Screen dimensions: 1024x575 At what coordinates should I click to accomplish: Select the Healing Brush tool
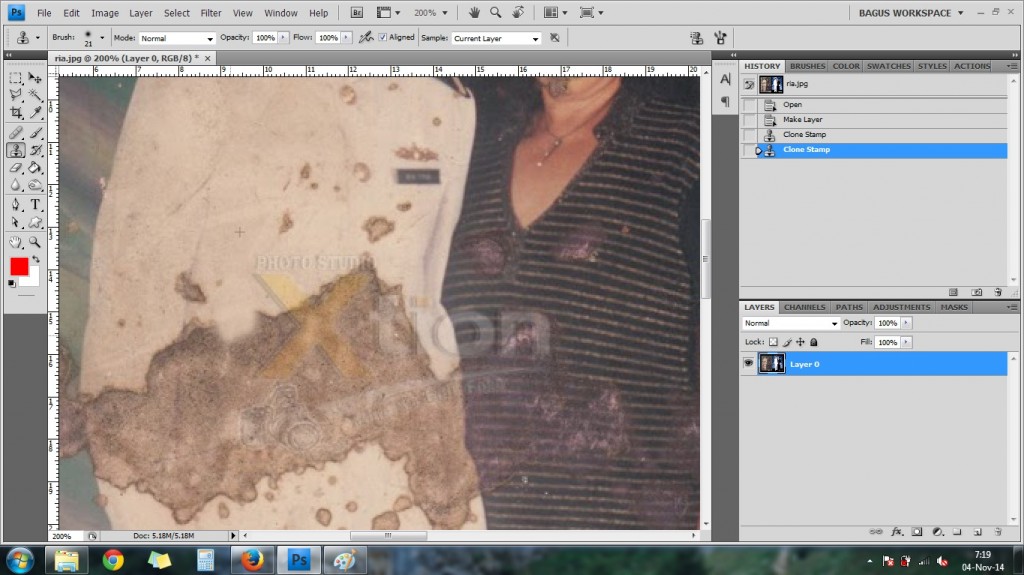pyautogui.click(x=16, y=133)
